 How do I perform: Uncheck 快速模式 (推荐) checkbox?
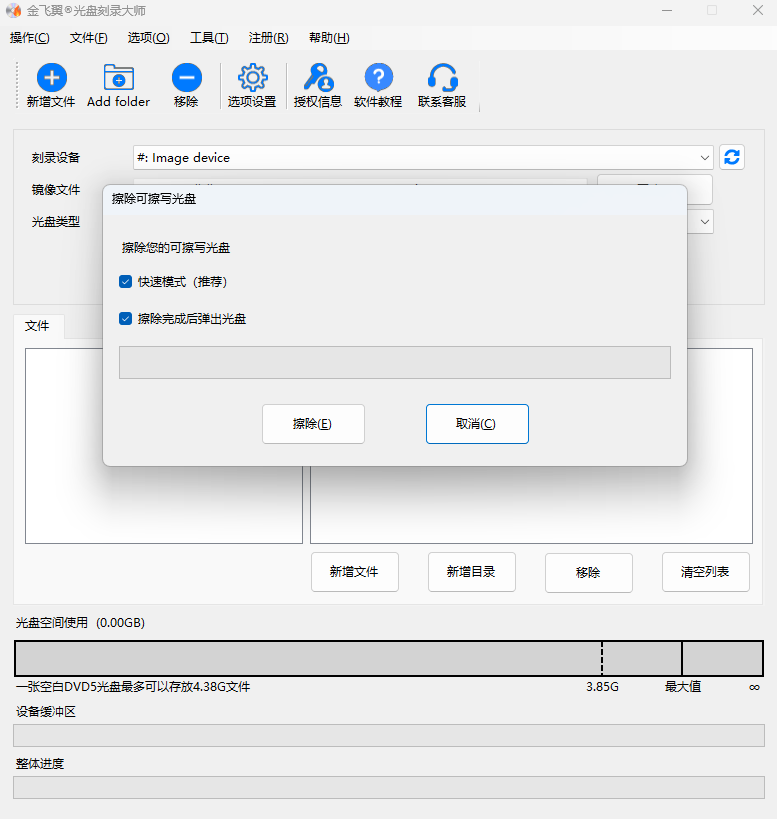click(x=126, y=282)
